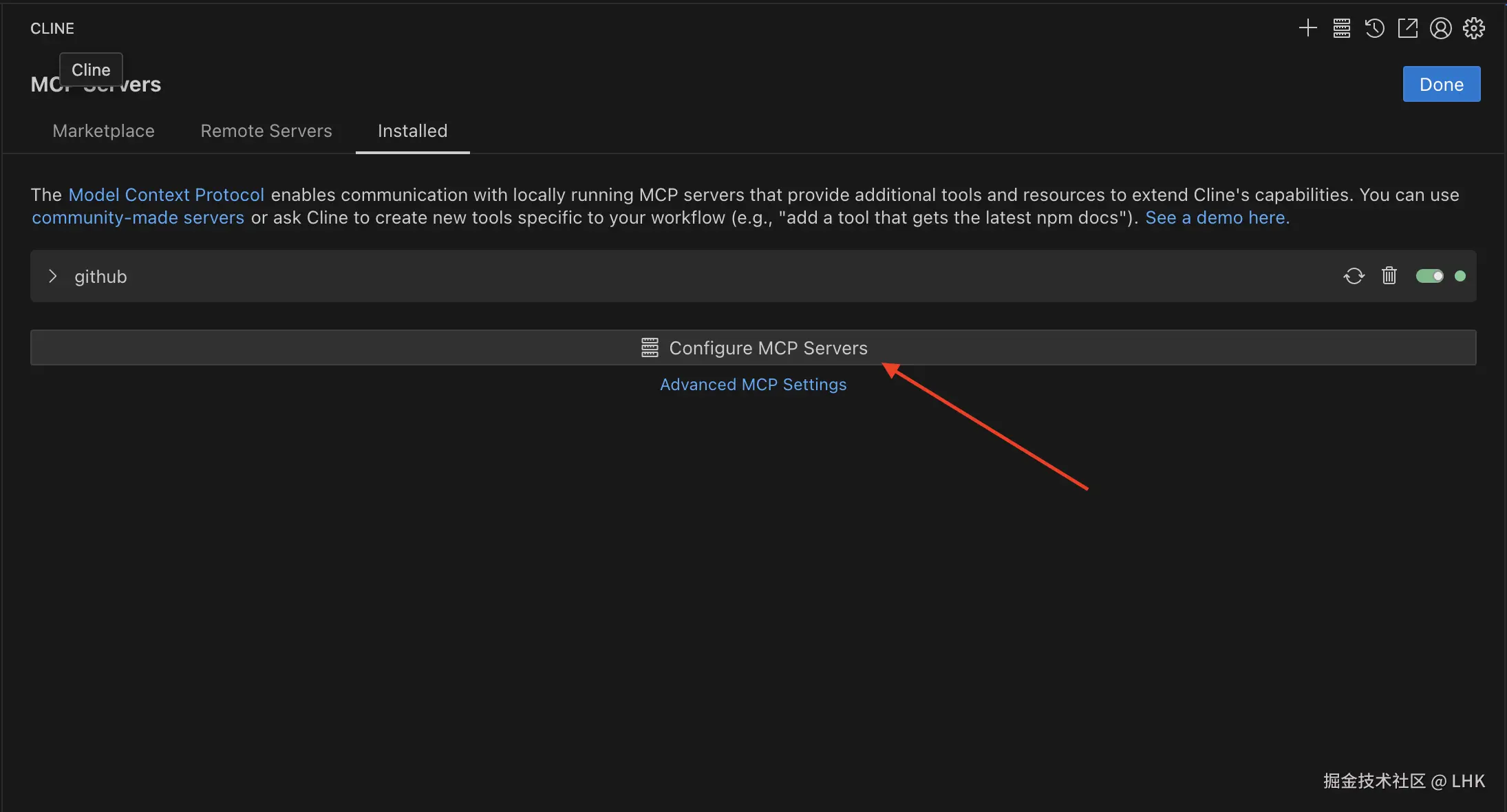Open the Advanced MCP Settings link
The width and height of the screenshot is (1507, 812).
pyautogui.click(x=753, y=385)
